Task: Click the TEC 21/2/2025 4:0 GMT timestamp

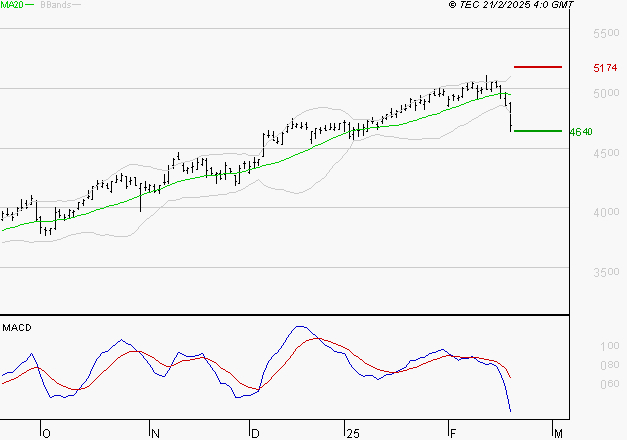Action: pos(511,5)
